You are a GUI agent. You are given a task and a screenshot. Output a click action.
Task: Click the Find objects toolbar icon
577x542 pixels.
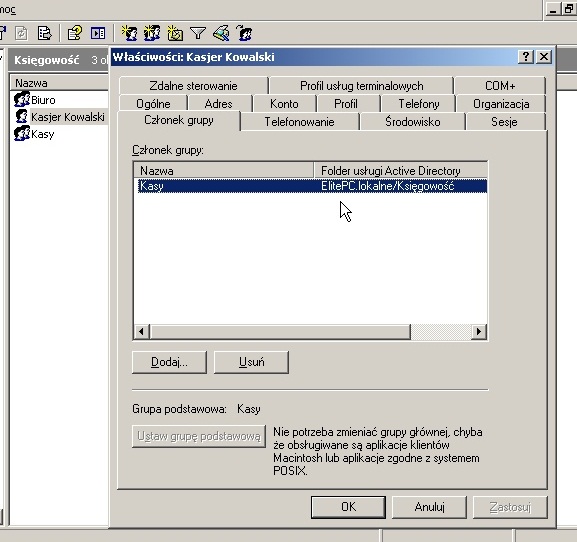point(221,33)
